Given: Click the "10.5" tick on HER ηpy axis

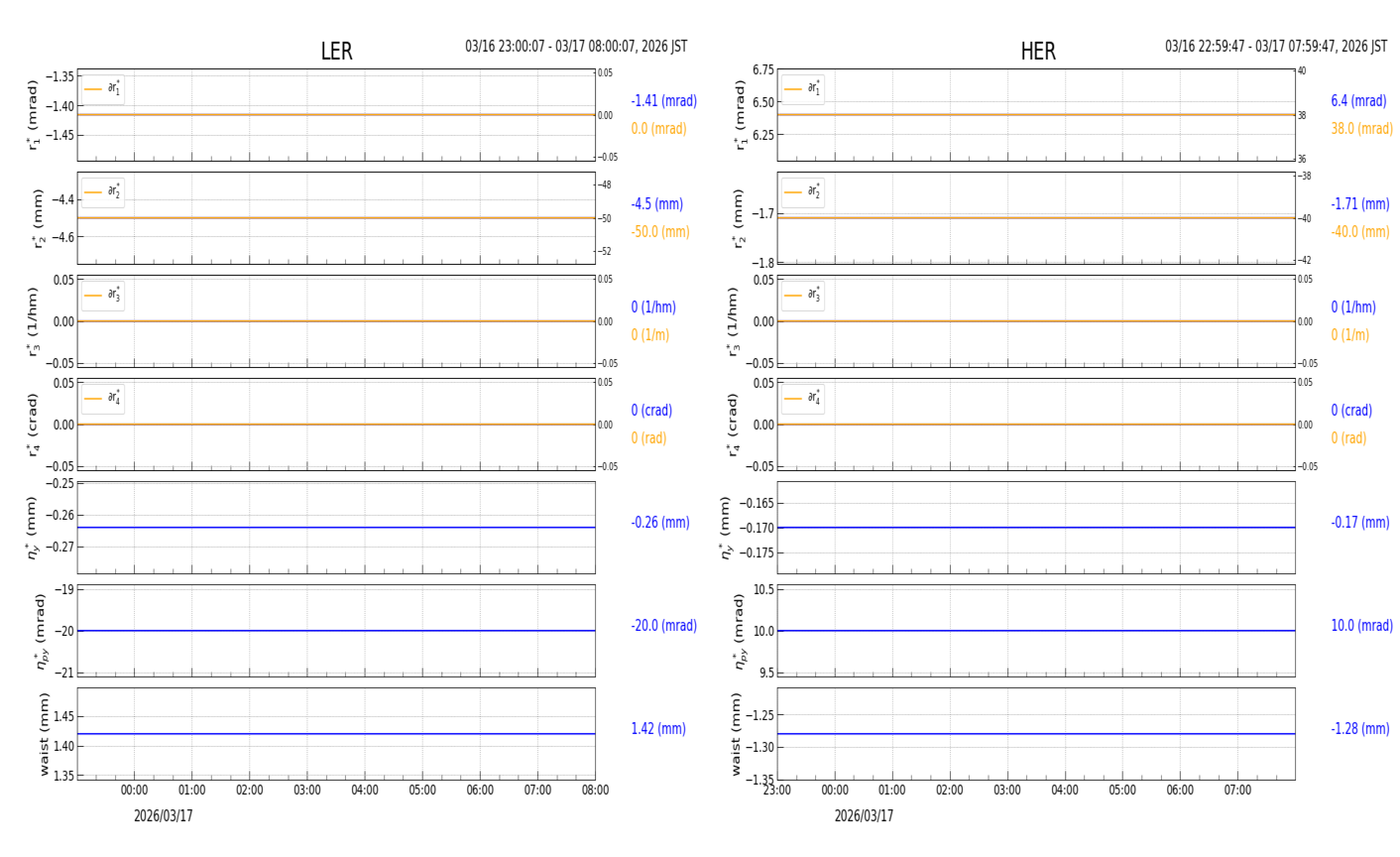Looking at the screenshot, I should point(763,589).
